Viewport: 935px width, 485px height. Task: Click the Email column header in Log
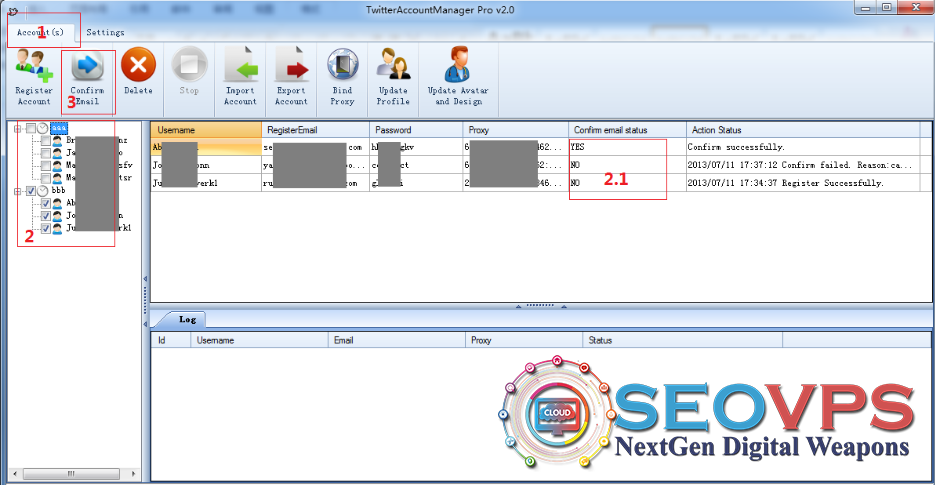click(396, 341)
